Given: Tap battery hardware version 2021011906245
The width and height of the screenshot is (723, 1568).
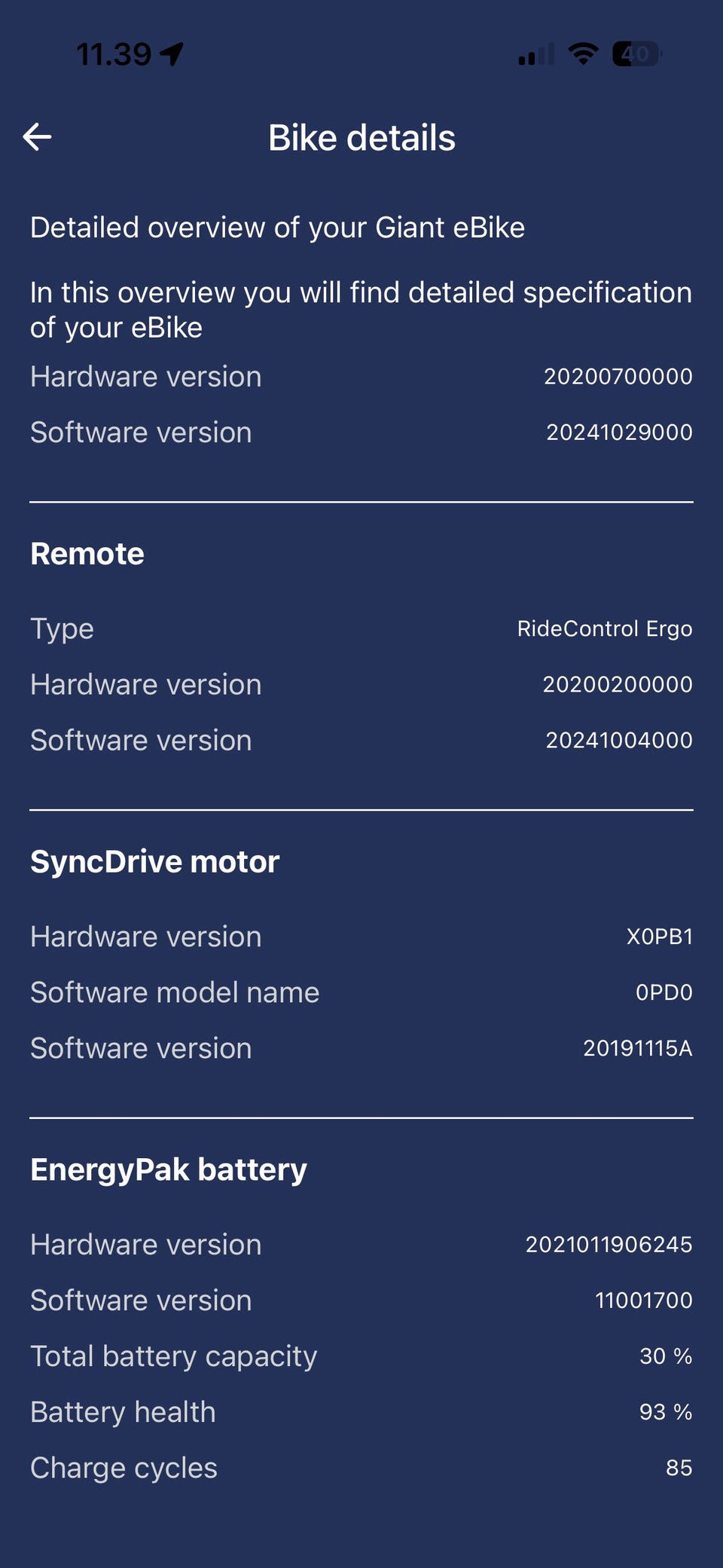Looking at the screenshot, I should 609,1244.
